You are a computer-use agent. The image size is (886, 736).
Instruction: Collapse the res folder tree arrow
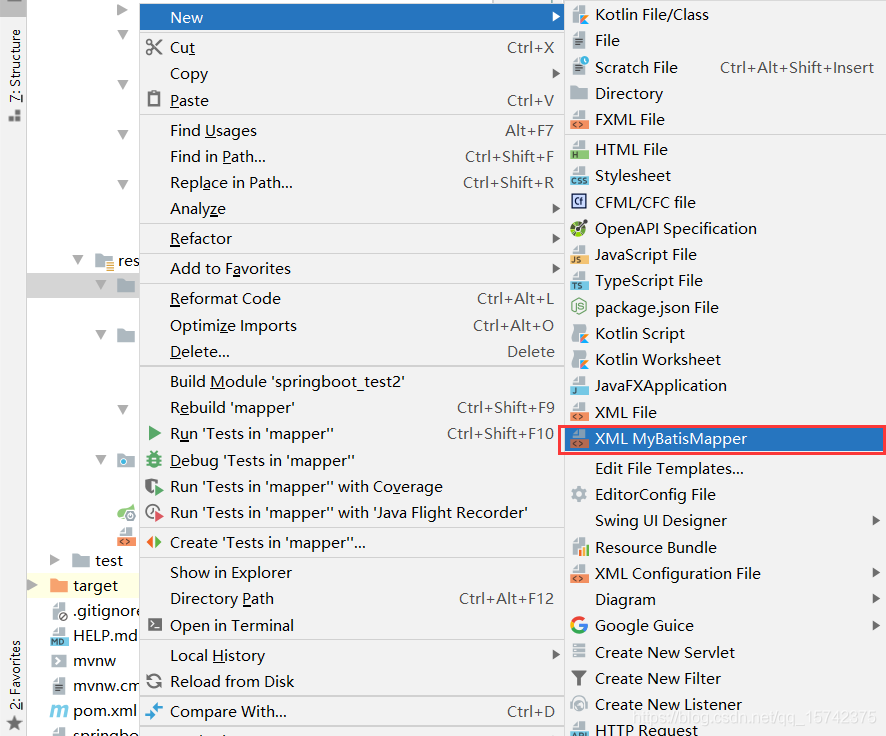[78, 260]
